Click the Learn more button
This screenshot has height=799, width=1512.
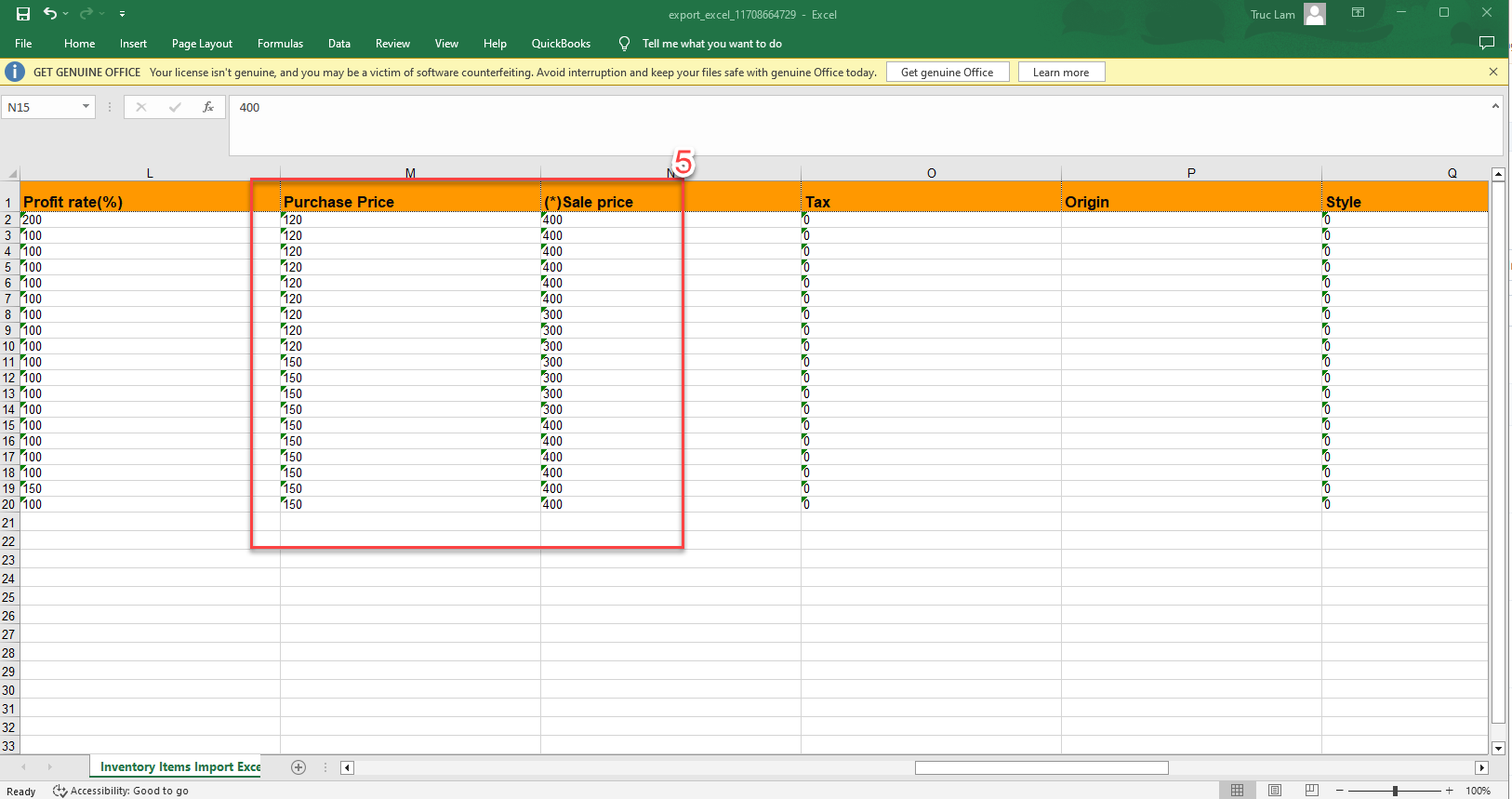click(1060, 73)
